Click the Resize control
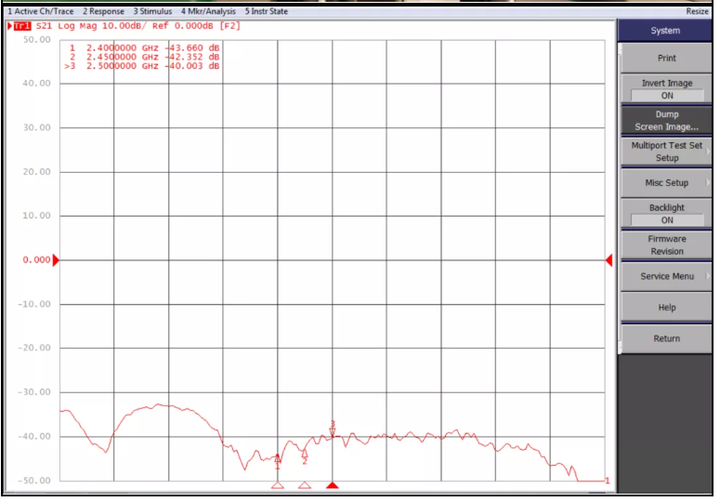Screen dimensions: 720x502 pyautogui.click(x=697, y=11)
